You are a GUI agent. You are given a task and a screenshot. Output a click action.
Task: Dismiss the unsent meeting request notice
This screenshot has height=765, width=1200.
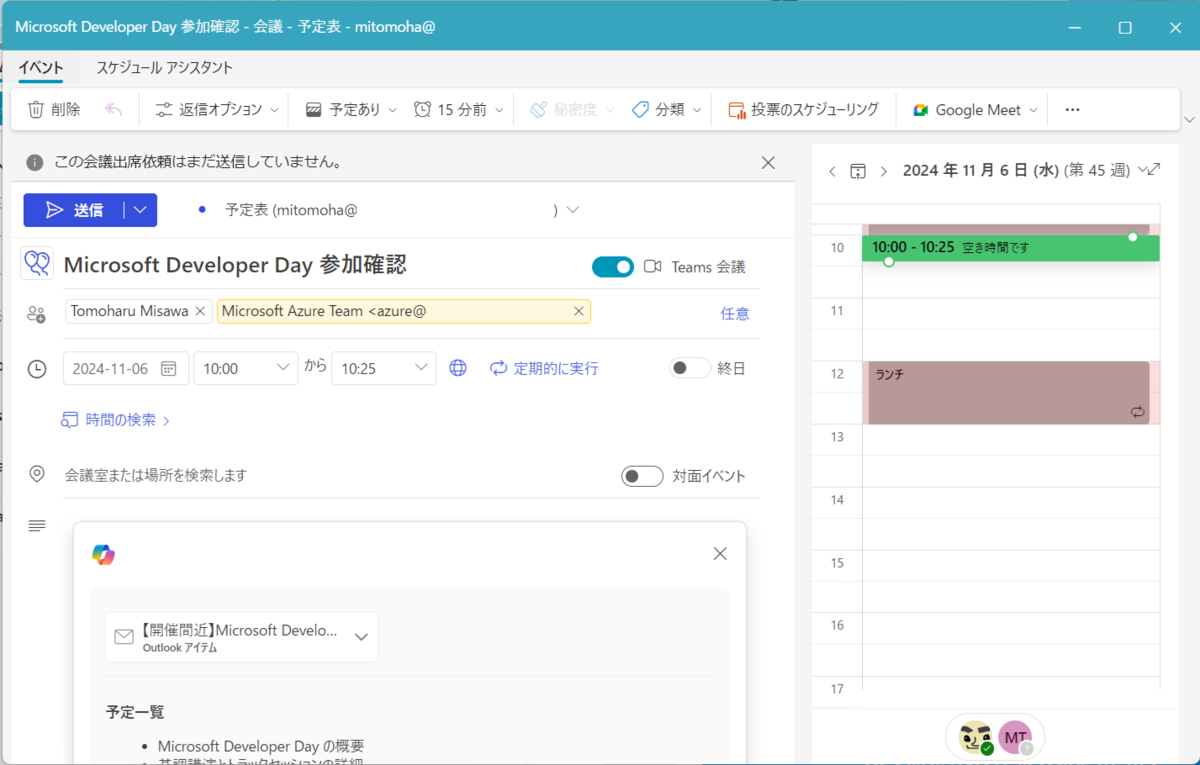click(768, 162)
